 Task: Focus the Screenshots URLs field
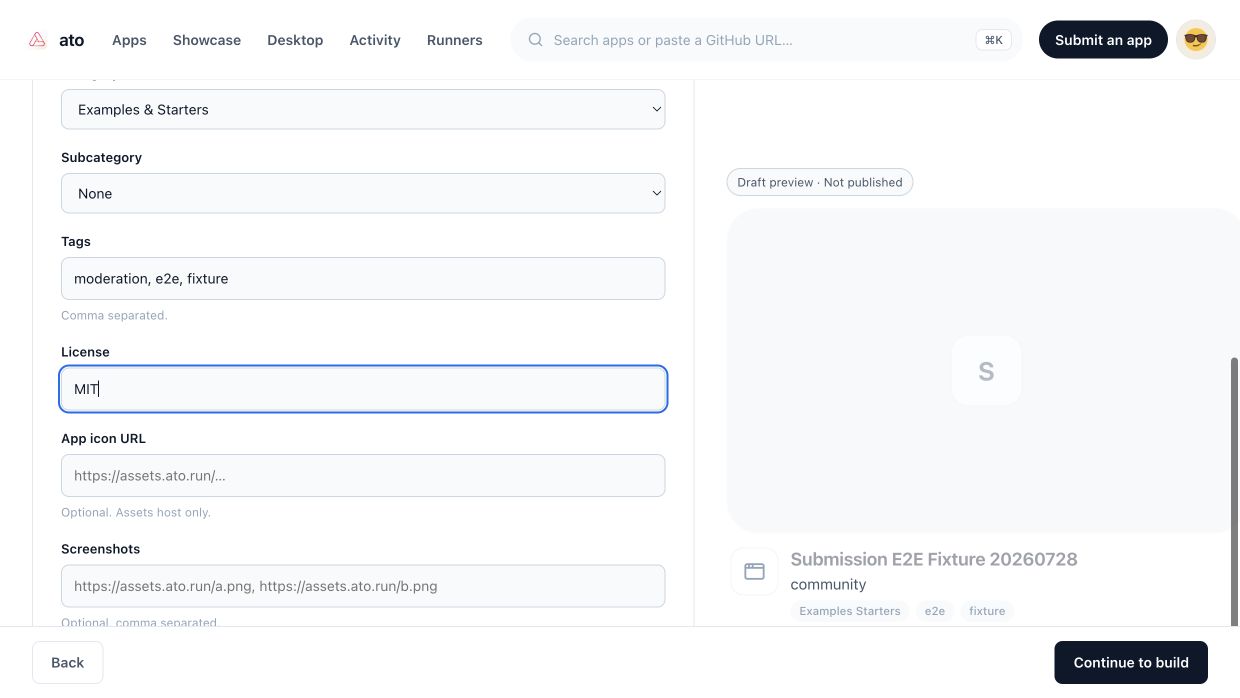click(363, 586)
